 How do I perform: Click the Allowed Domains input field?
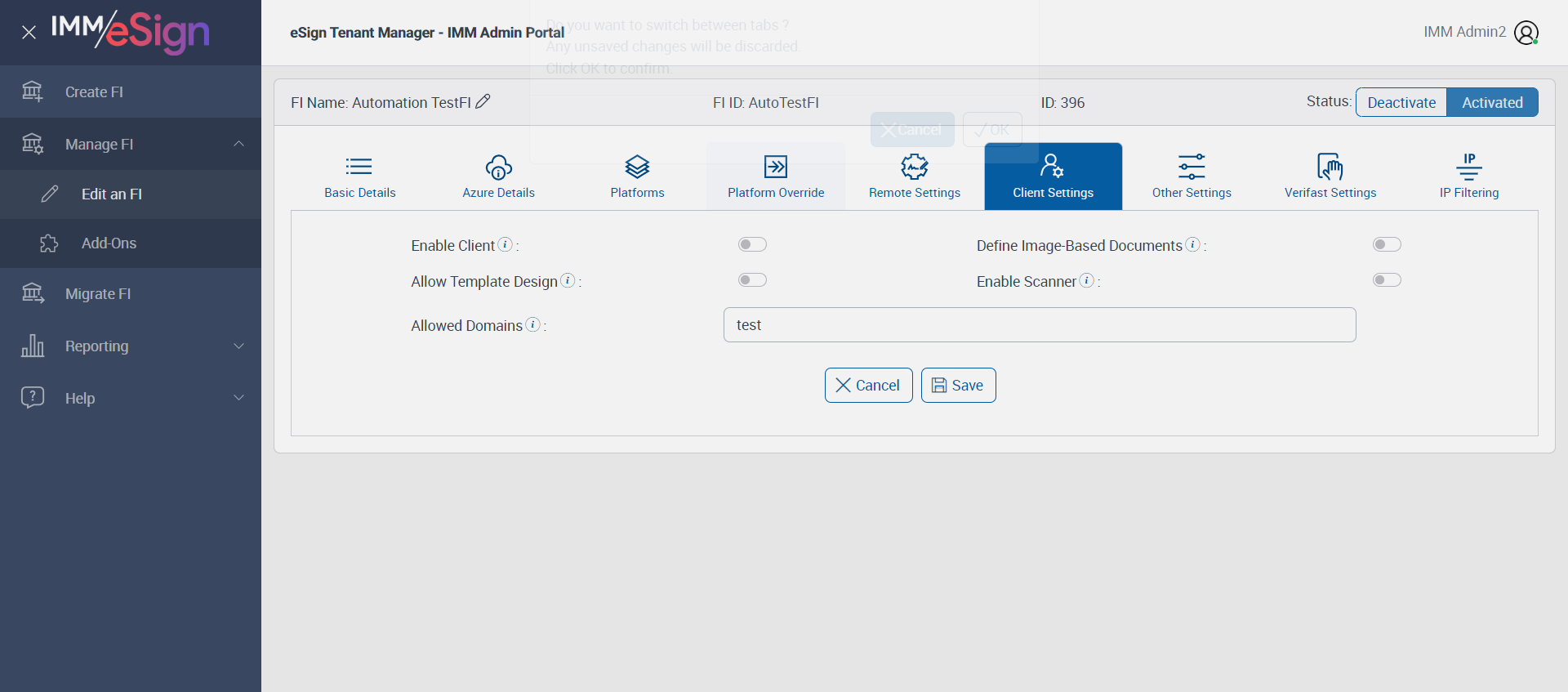1040,325
